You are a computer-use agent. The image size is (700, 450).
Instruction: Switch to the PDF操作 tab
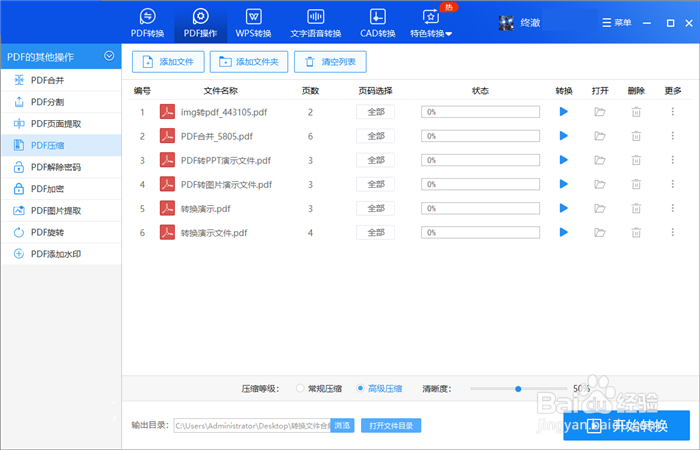point(200,22)
